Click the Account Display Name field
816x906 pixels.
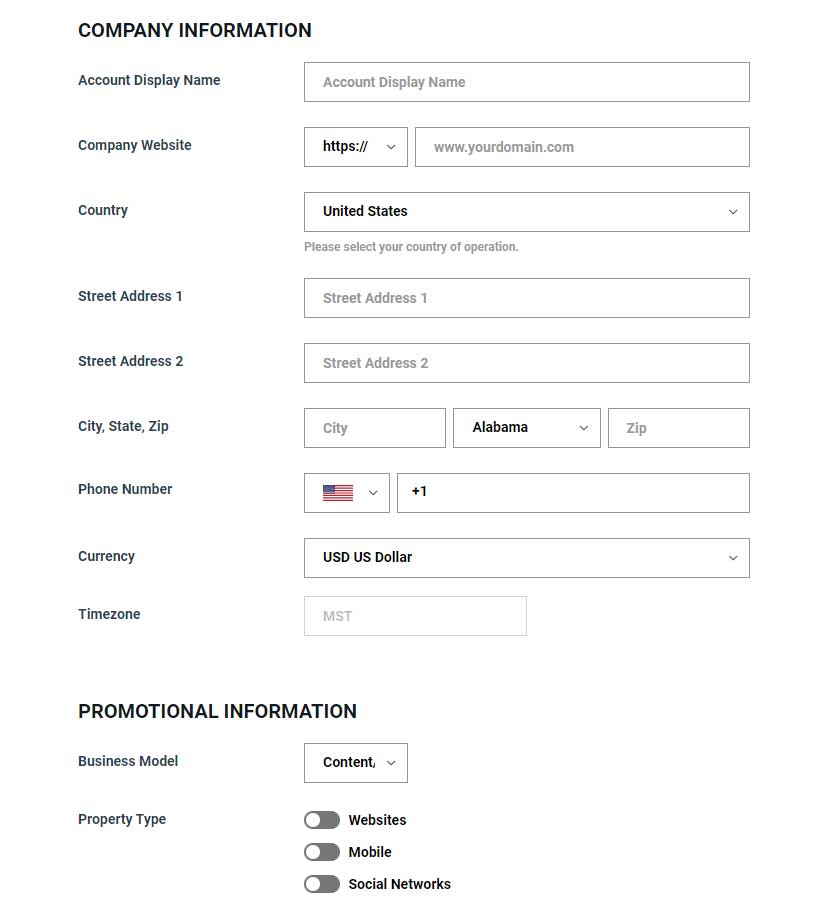[x=527, y=82]
